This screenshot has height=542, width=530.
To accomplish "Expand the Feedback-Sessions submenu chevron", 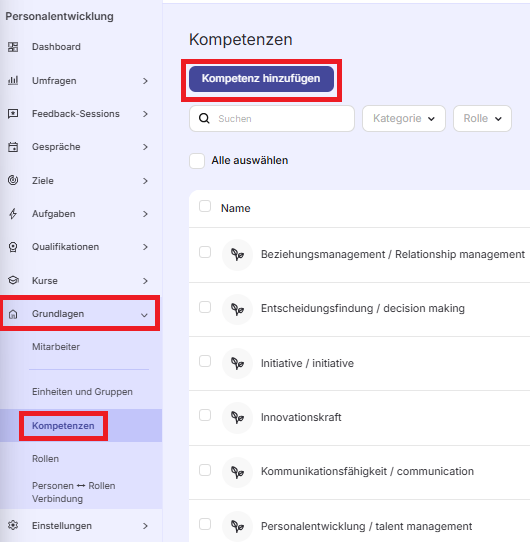I will click(x=145, y=114).
